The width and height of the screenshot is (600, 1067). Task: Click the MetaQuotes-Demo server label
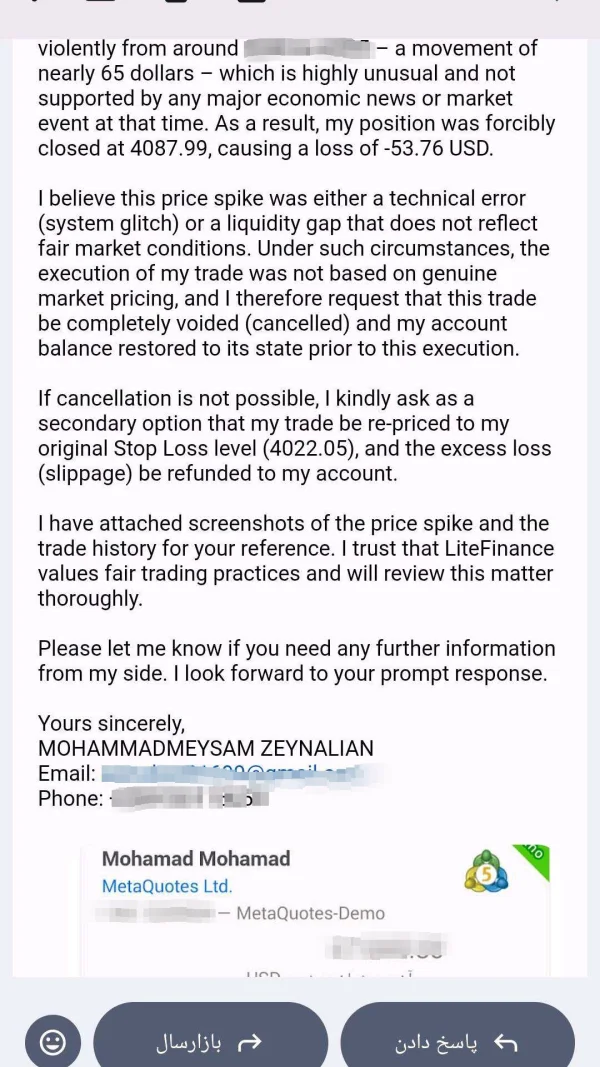coord(310,913)
